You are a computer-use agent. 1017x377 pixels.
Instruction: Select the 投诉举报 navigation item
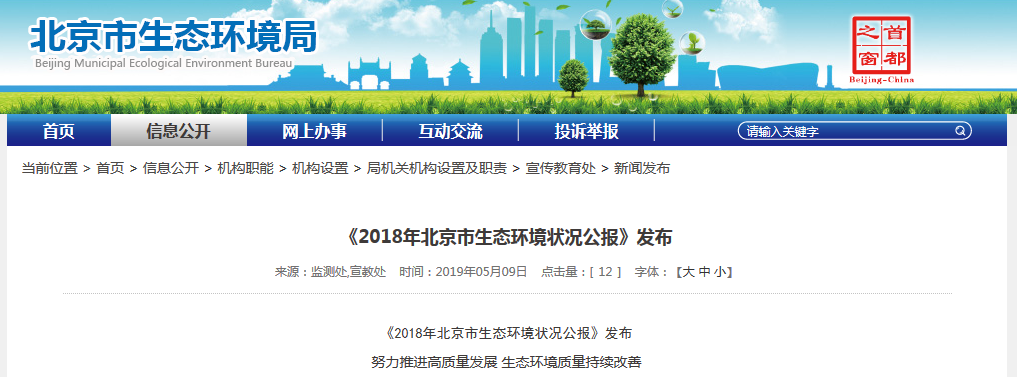click(586, 131)
